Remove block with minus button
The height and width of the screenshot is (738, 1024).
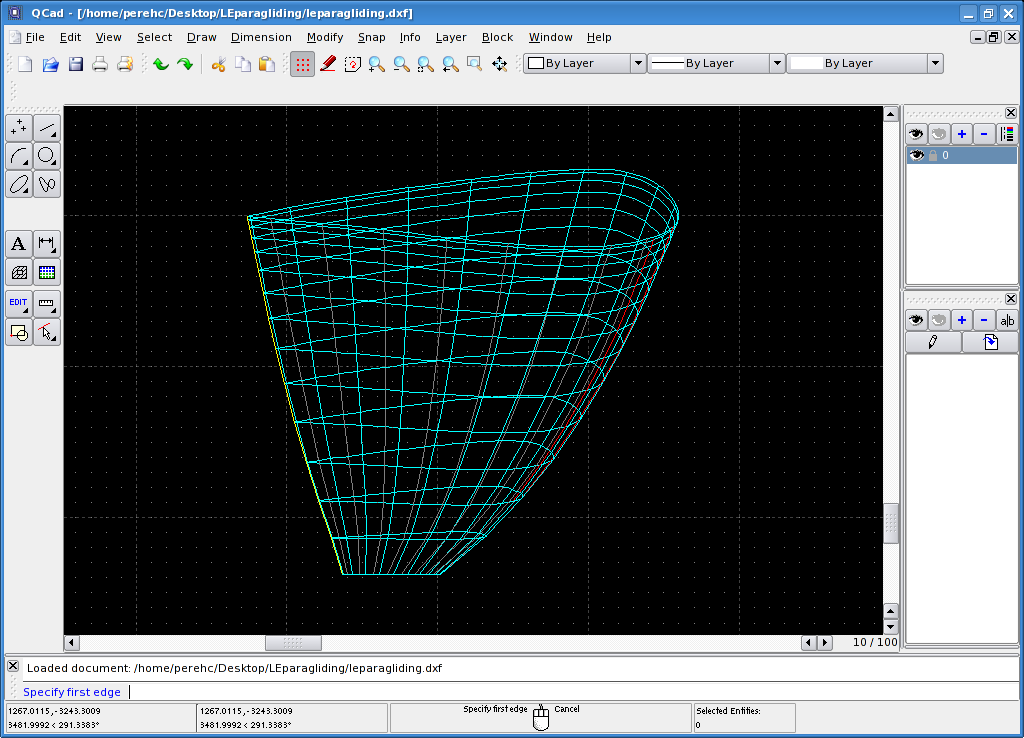(x=984, y=320)
